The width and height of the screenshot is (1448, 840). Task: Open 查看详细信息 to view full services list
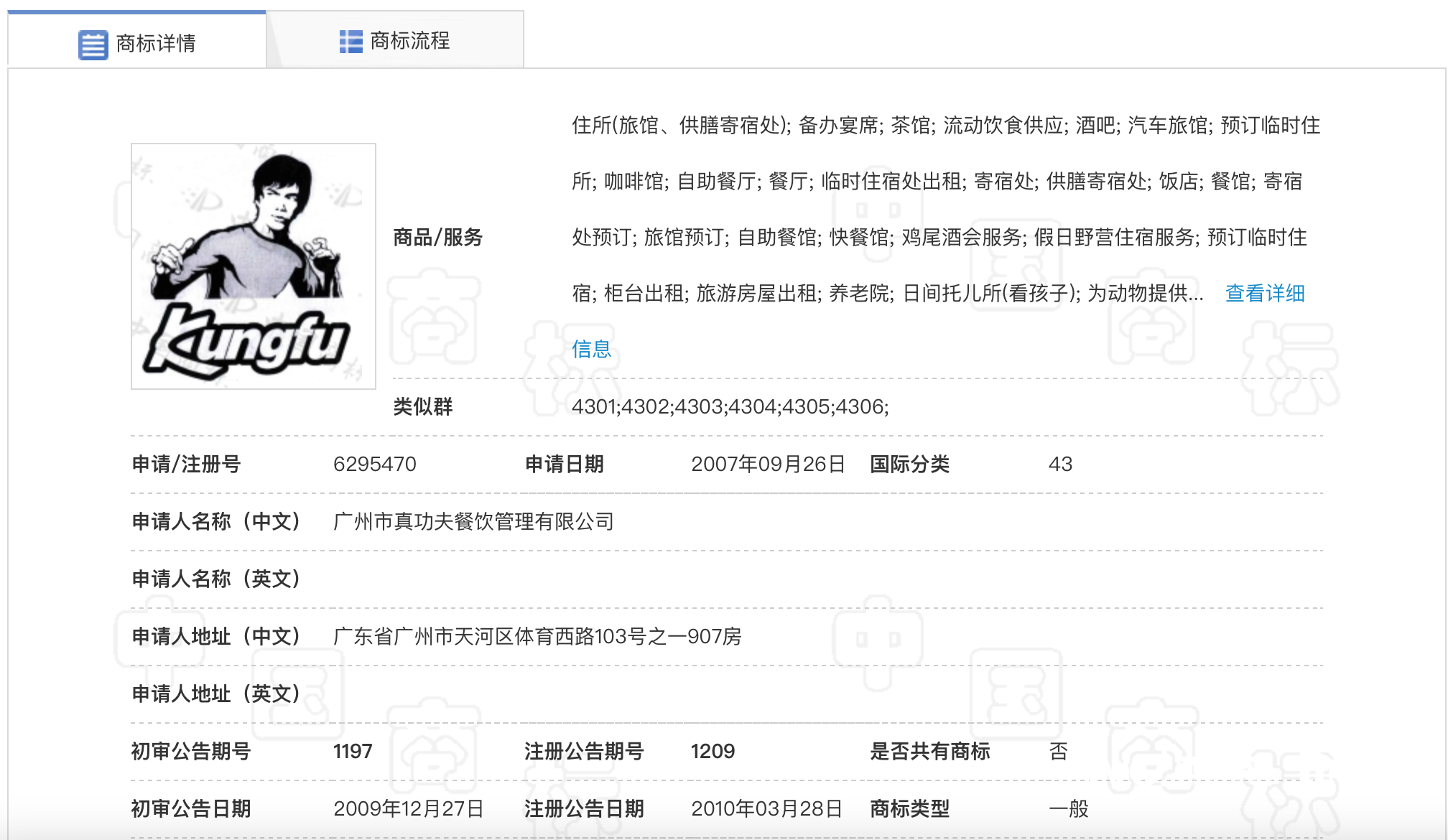1266,293
